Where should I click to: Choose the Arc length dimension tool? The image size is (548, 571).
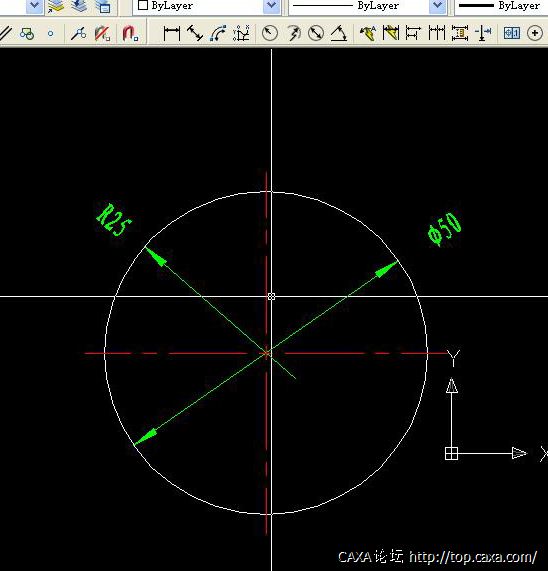pos(218,33)
